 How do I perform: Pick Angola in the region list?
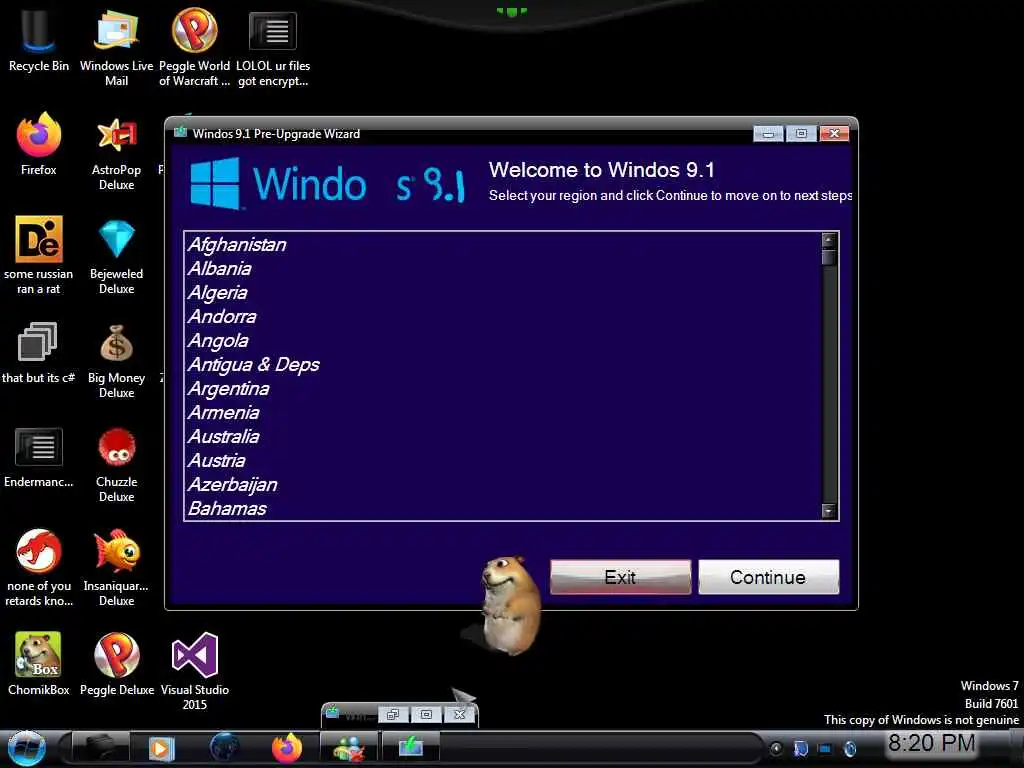click(x=502, y=341)
